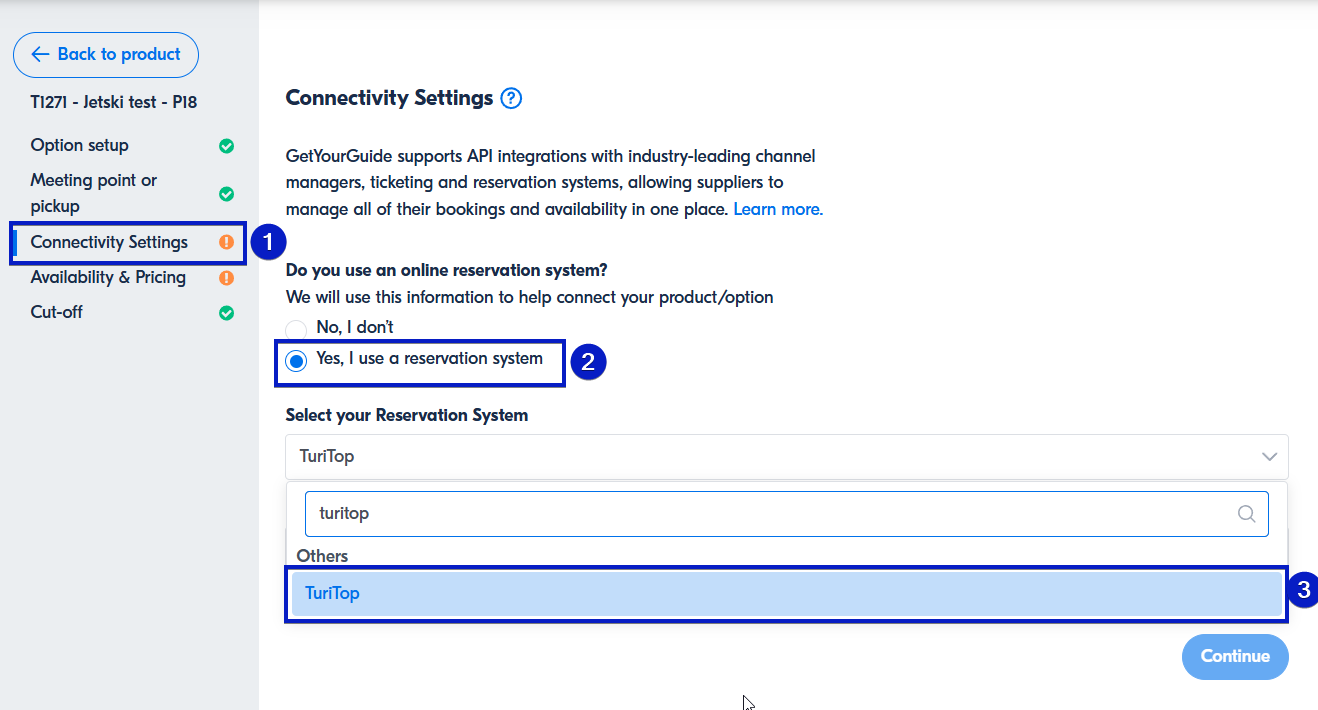The width and height of the screenshot is (1318, 710).
Task: Select "No, I don't" radio option
Action: pos(296,329)
